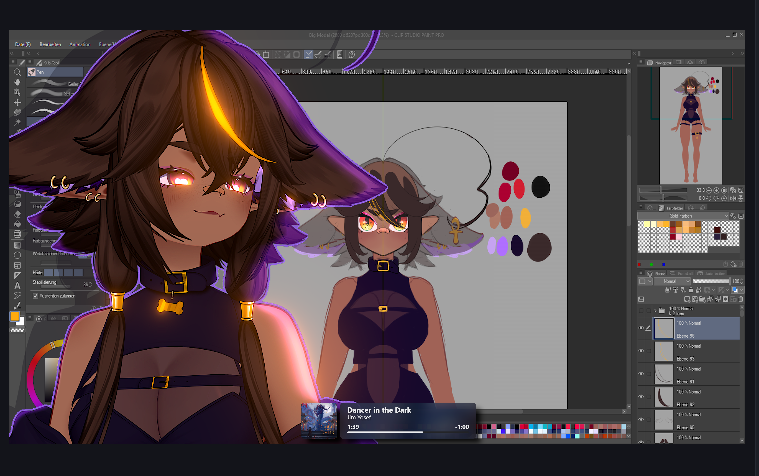
Task: Toggle the first checkbox of folder layer row
Action: coord(641,310)
